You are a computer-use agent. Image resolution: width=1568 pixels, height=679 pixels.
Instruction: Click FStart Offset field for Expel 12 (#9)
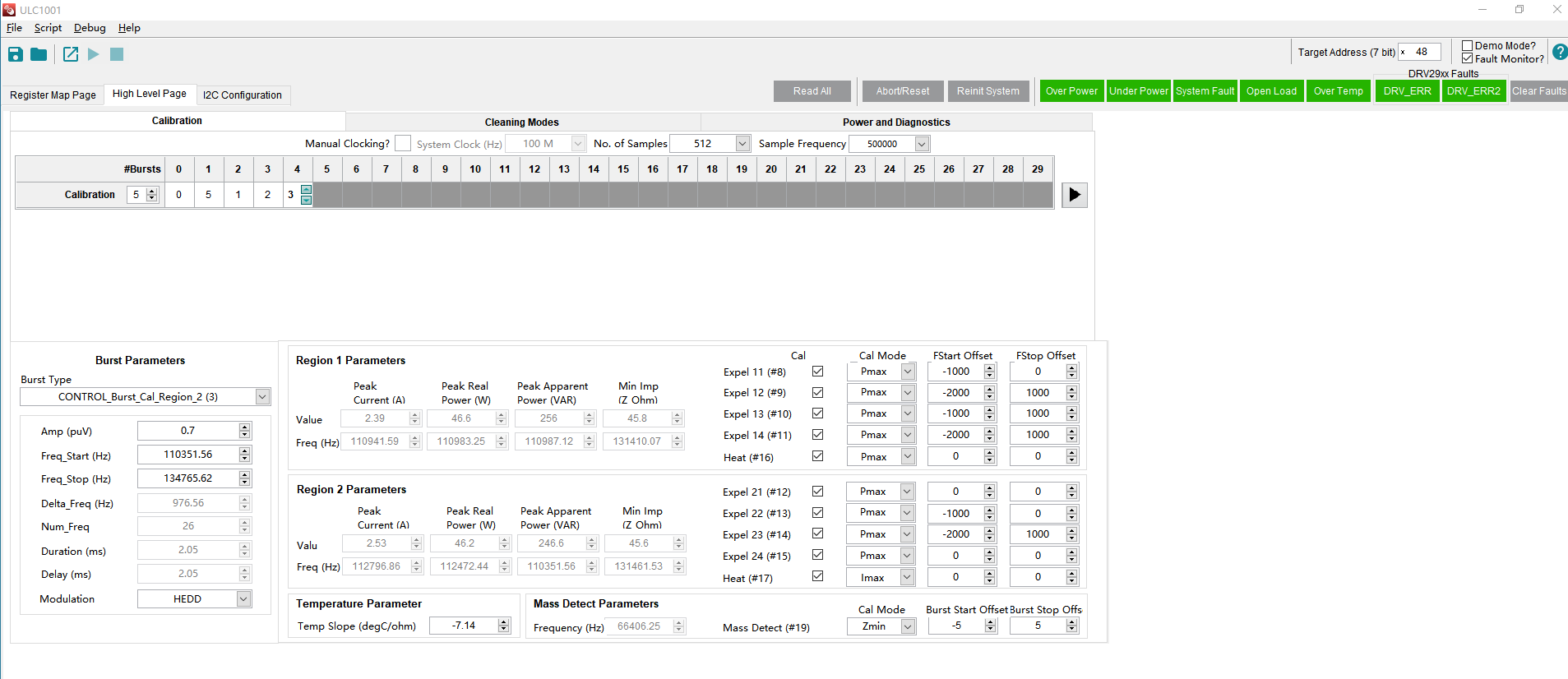pos(956,393)
